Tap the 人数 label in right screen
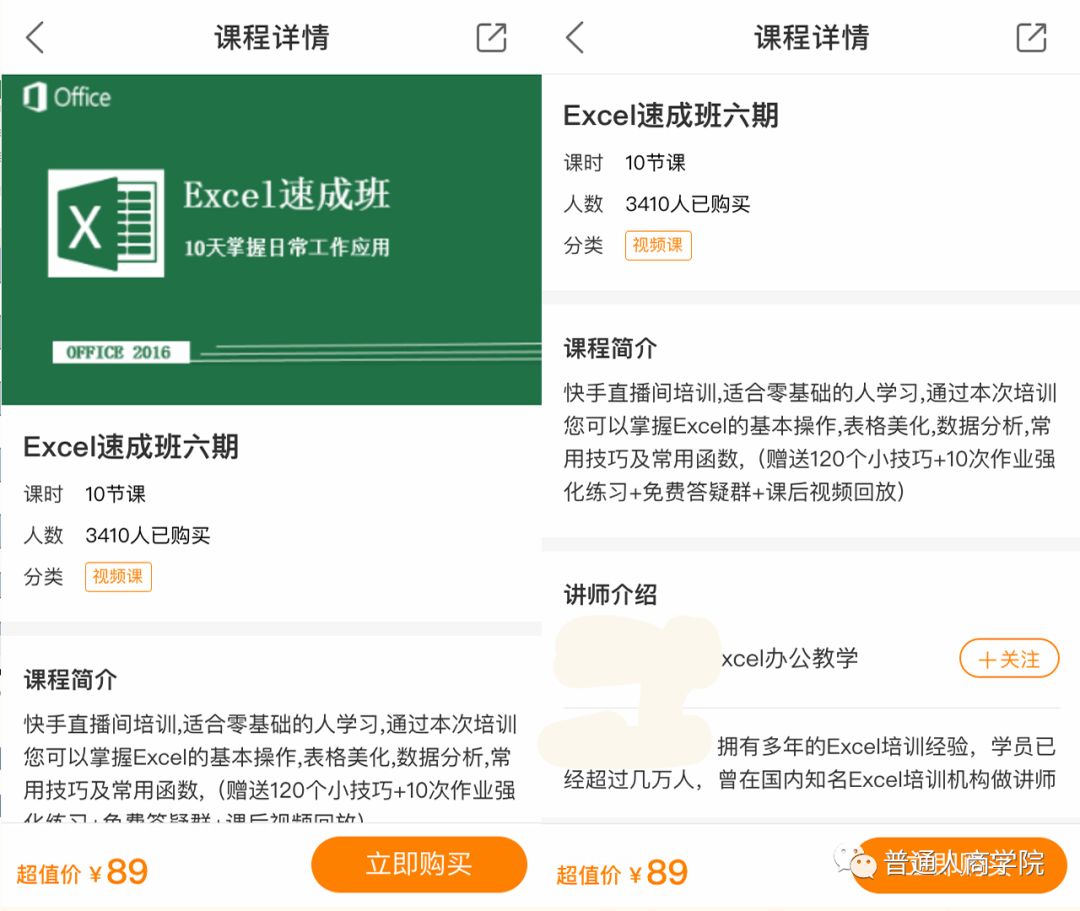 (x=583, y=204)
